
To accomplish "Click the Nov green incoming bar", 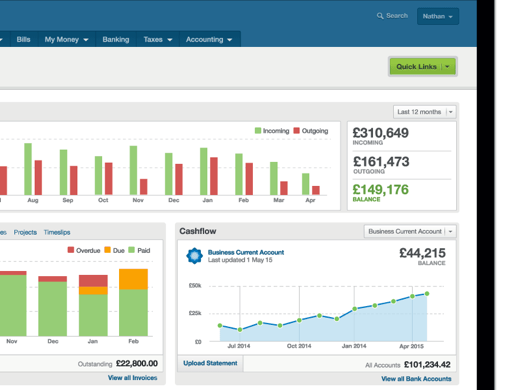I will coord(133,170).
